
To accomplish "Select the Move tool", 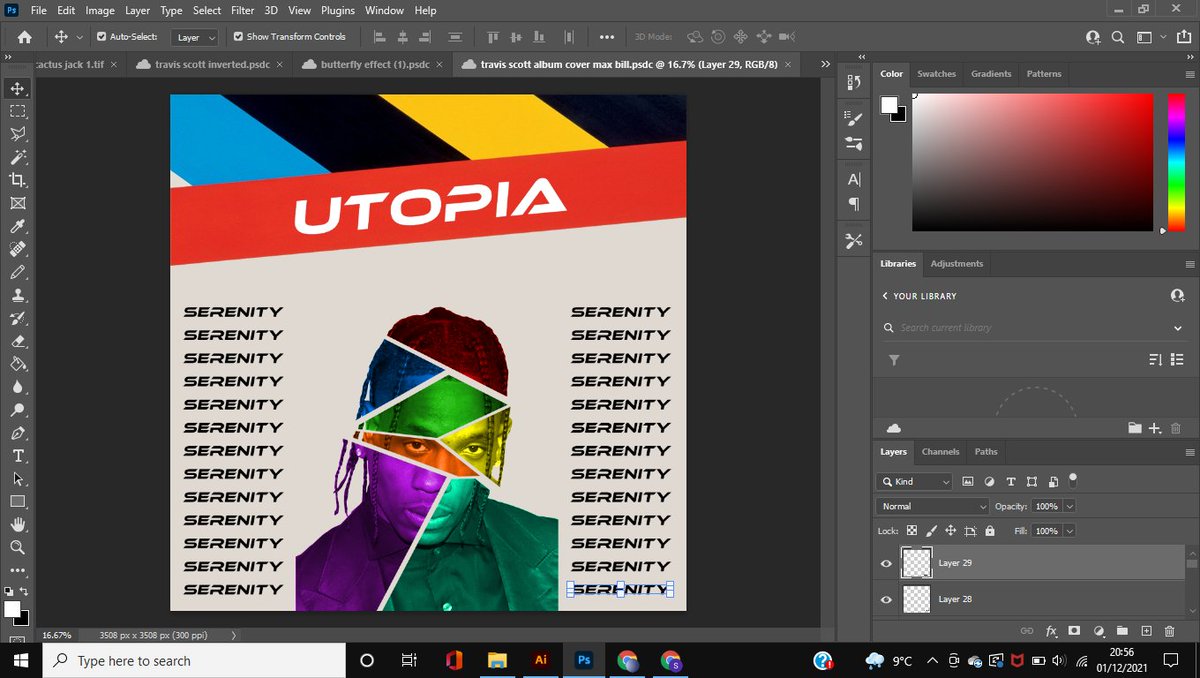I will (x=17, y=88).
